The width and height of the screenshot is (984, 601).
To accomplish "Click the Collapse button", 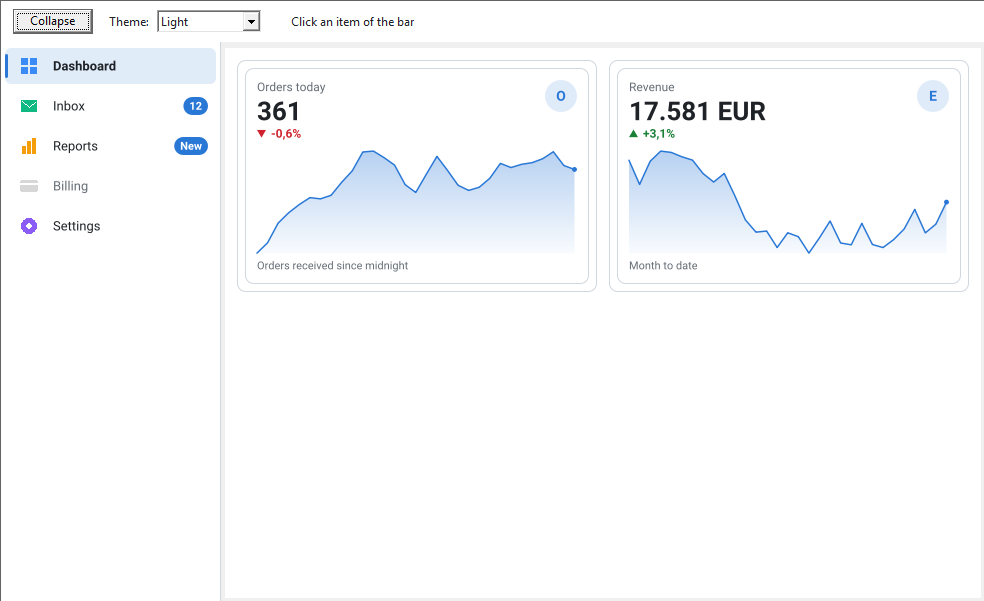I will [x=53, y=21].
